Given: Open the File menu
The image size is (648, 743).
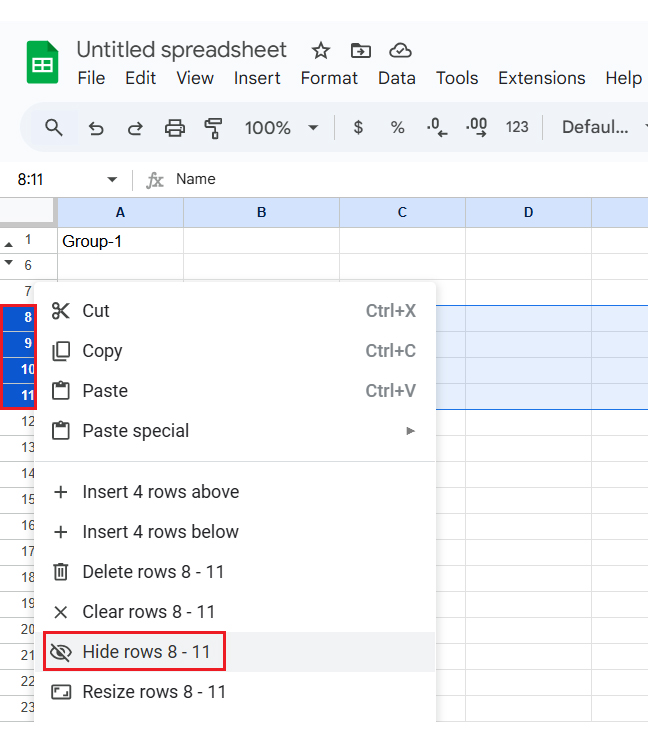Looking at the screenshot, I should point(91,78).
